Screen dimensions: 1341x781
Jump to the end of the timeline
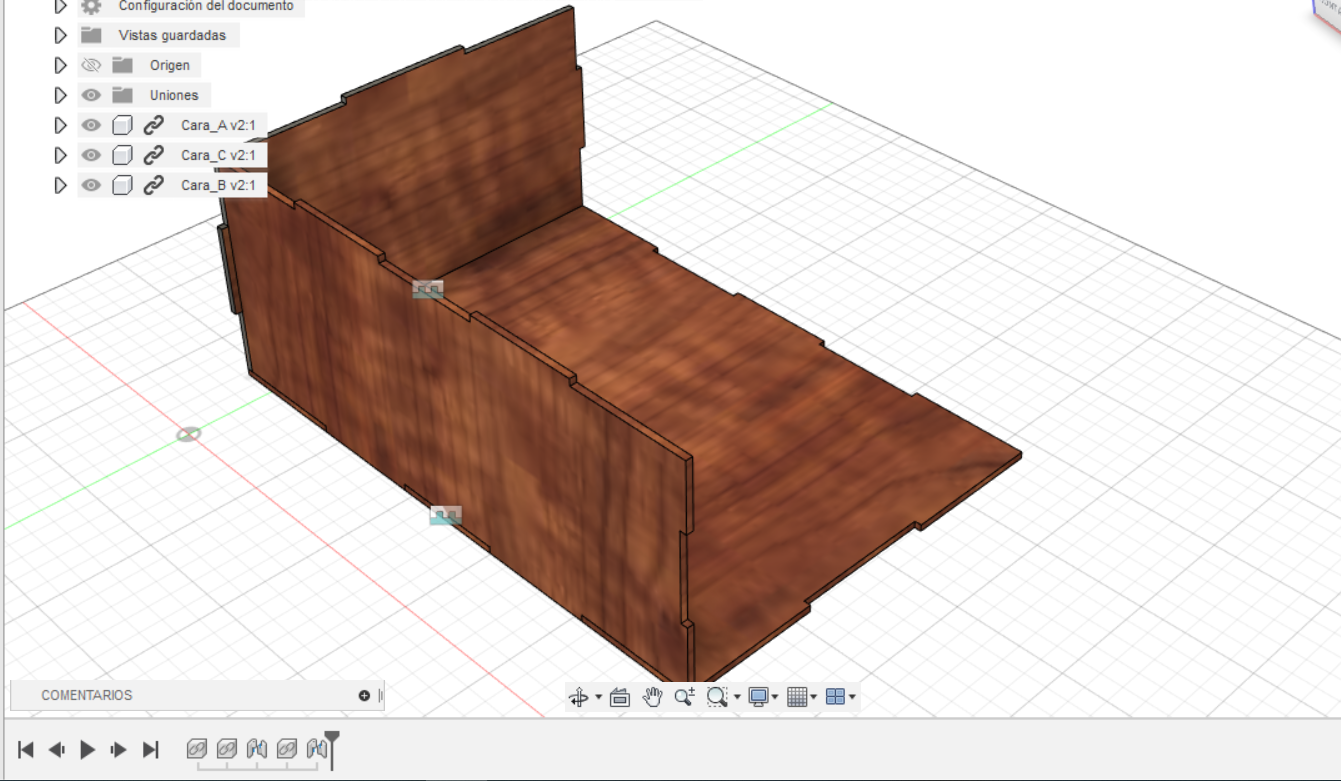[x=151, y=749]
